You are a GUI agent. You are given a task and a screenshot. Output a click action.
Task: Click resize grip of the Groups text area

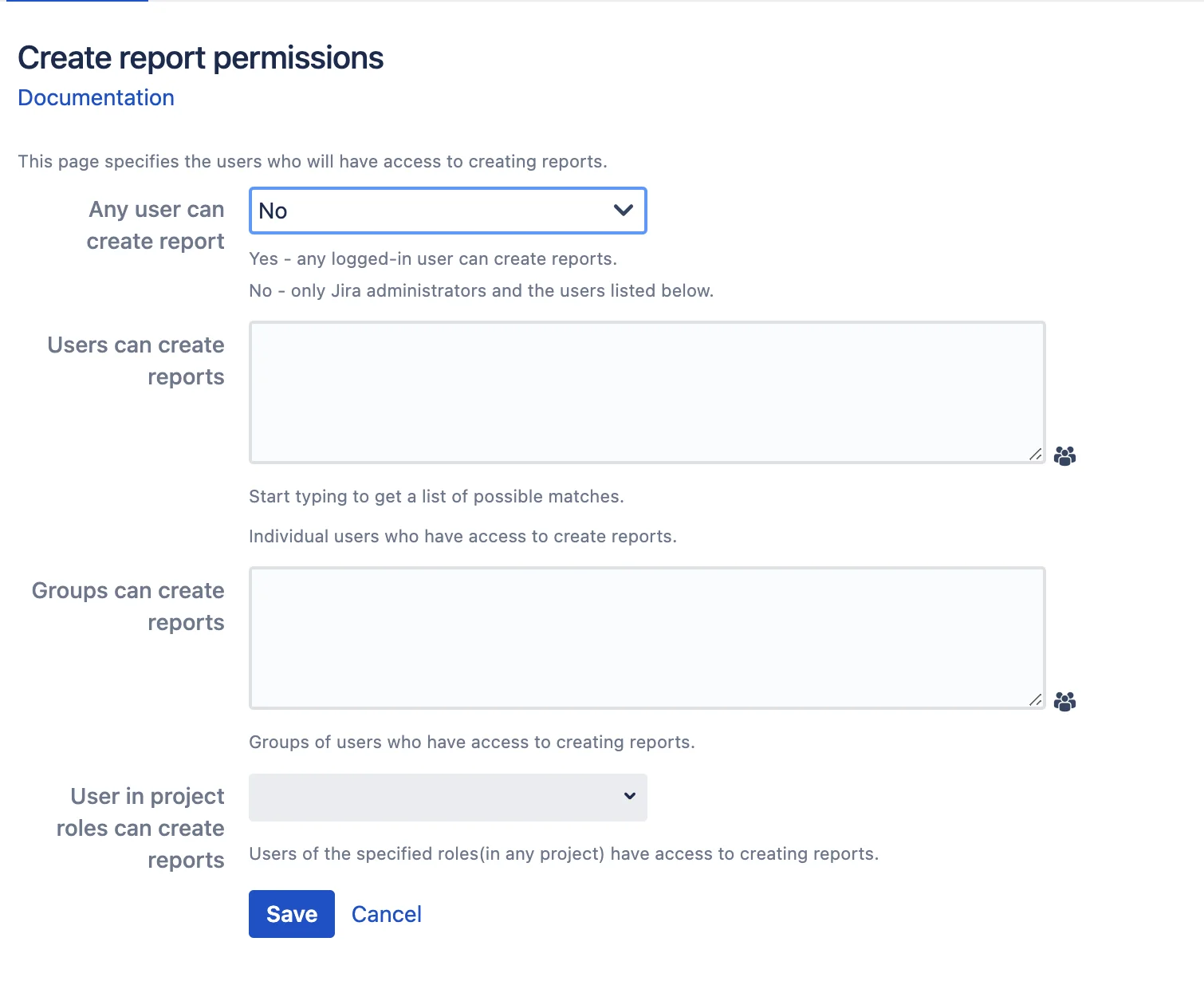tap(1035, 699)
